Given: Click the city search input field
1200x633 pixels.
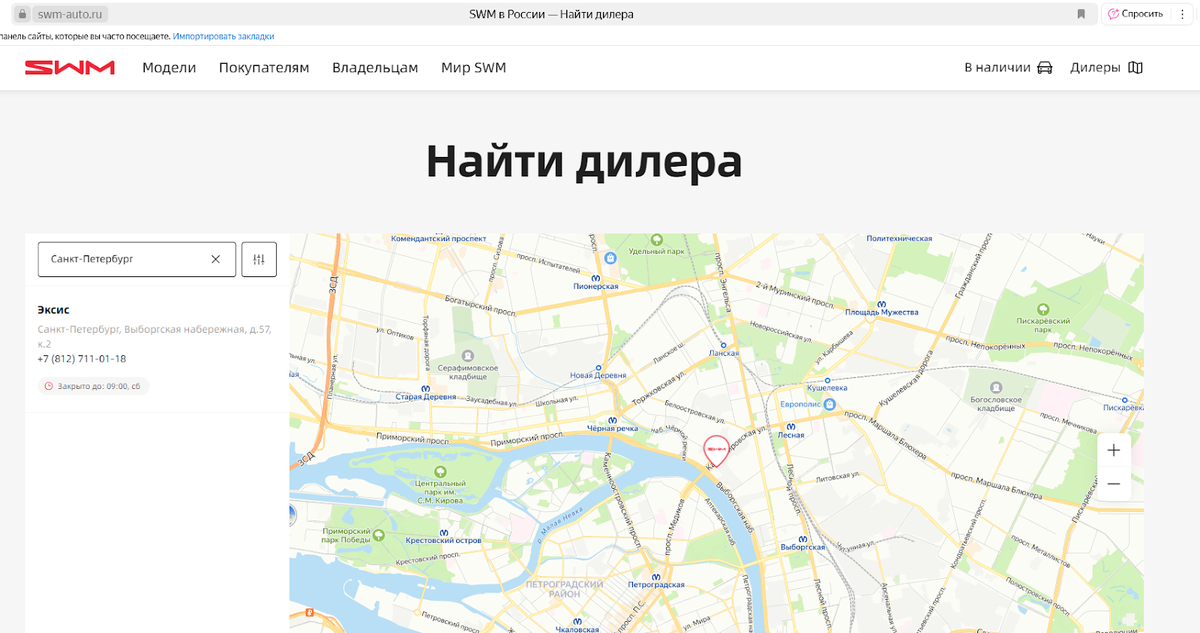Looking at the screenshot, I should coord(137,259).
